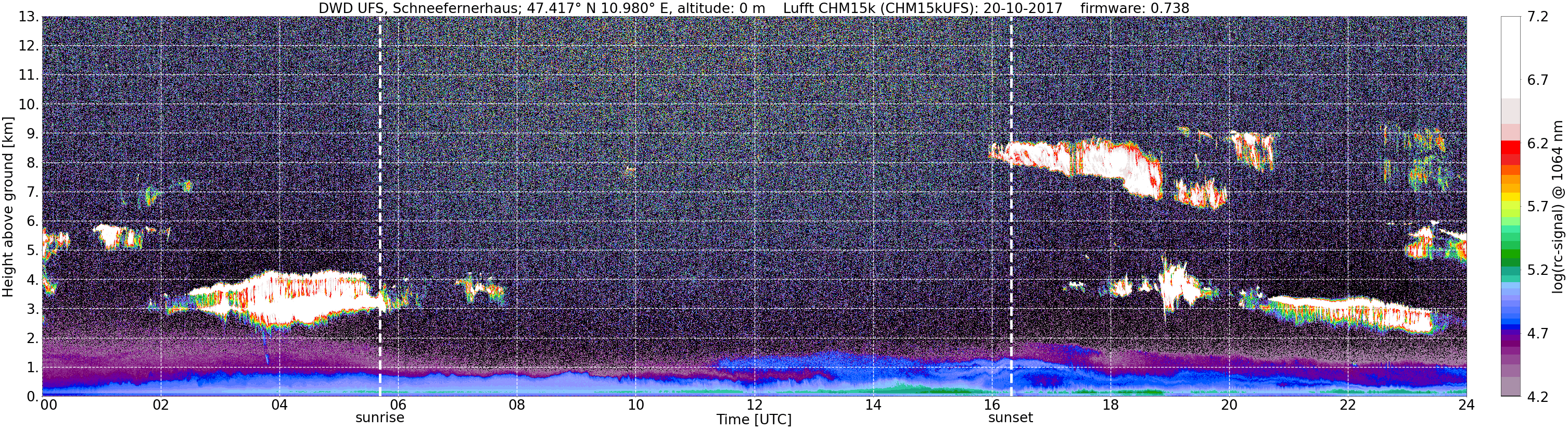Image resolution: width=1568 pixels, height=430 pixels.
Task: Click the "5." height axis tick label
Action: (33, 251)
